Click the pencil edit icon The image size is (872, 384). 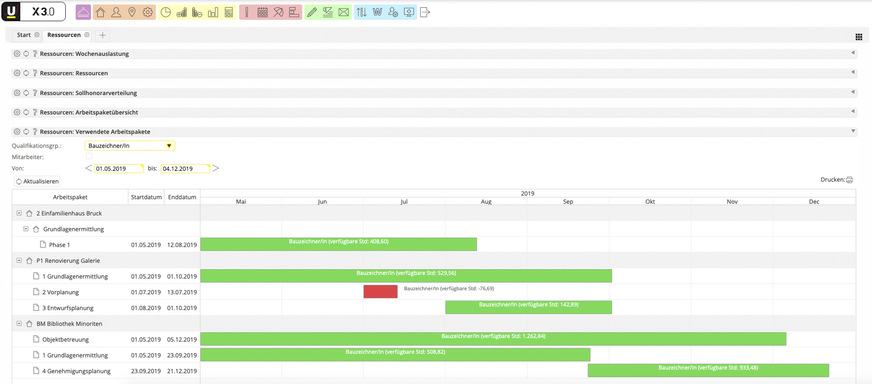pyautogui.click(x=312, y=12)
